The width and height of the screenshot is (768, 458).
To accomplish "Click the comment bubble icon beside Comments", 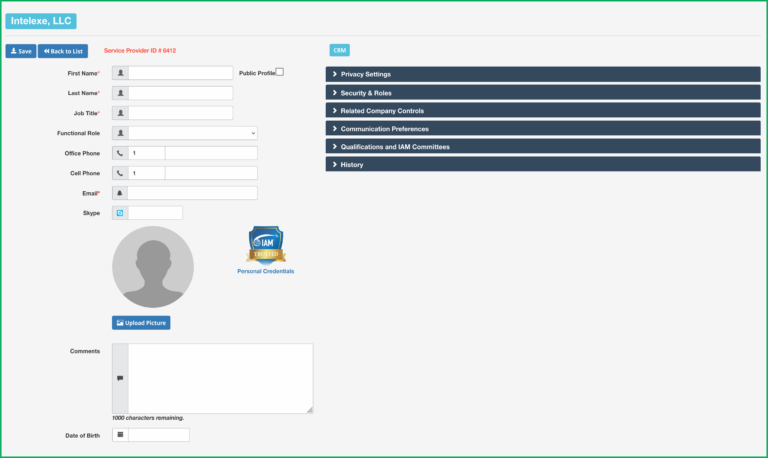I will [120, 378].
